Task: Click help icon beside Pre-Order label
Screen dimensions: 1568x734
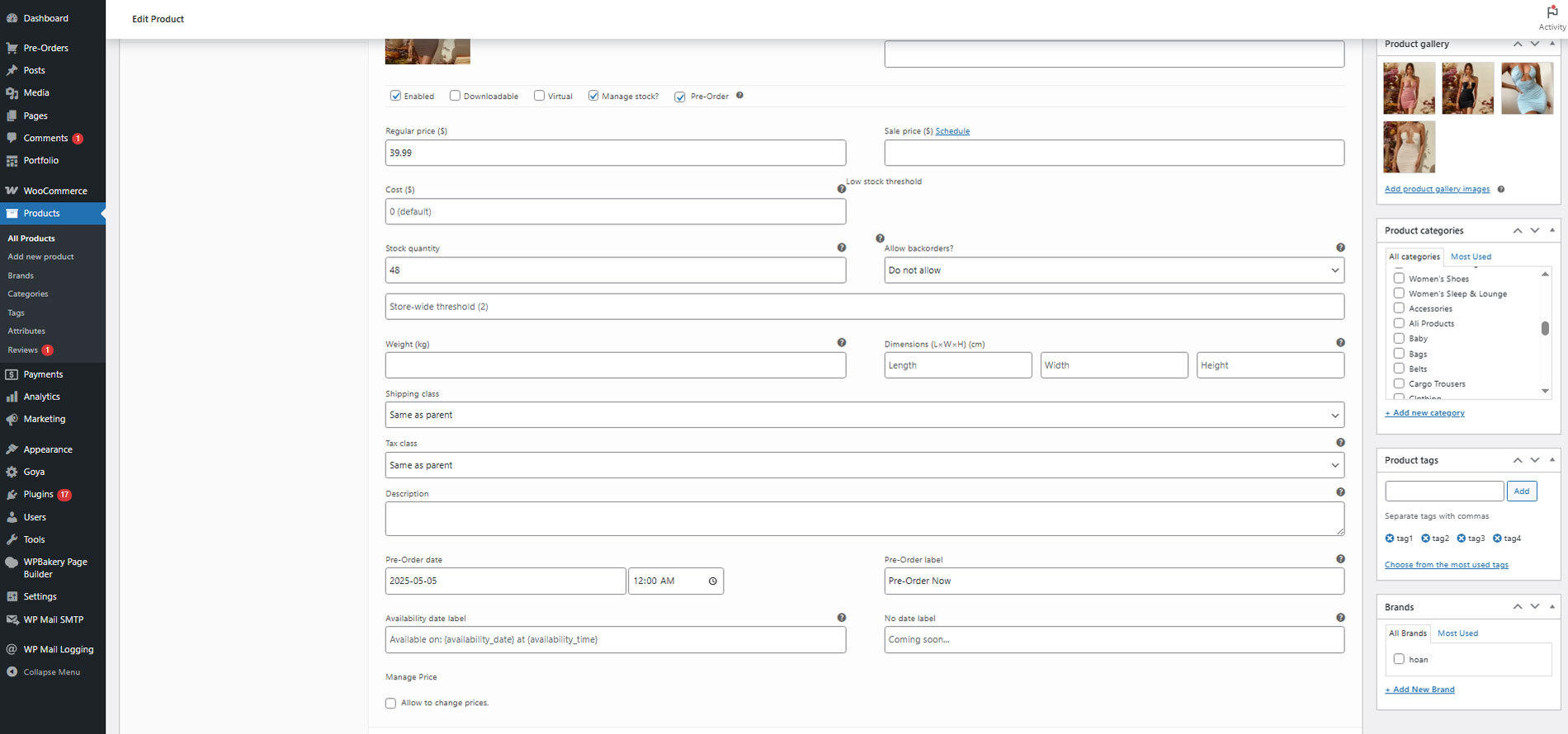Action: click(x=1340, y=559)
